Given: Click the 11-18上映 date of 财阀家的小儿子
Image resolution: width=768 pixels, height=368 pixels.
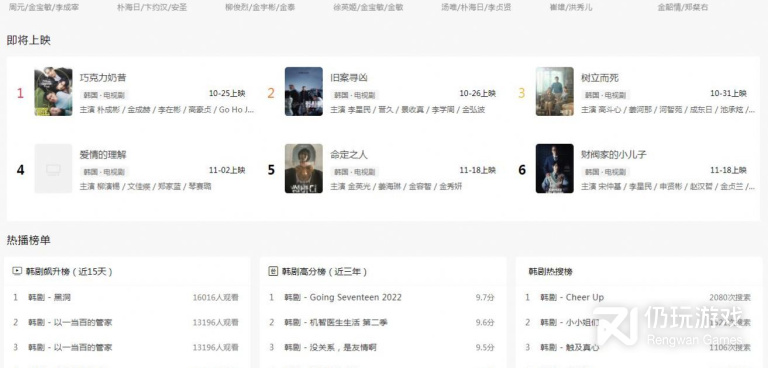Looking at the screenshot, I should pos(728,170).
